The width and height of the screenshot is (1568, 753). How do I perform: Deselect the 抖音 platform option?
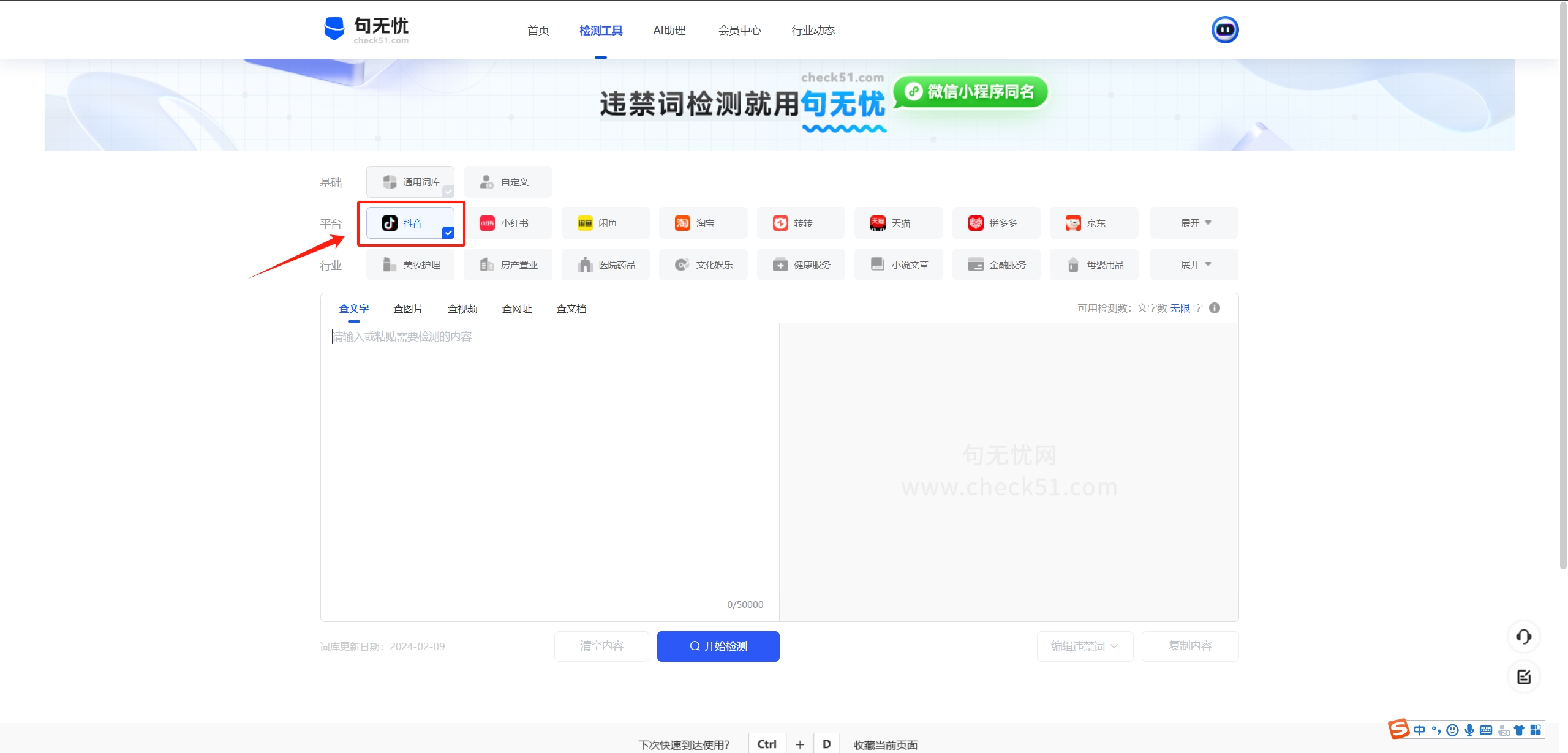(410, 223)
